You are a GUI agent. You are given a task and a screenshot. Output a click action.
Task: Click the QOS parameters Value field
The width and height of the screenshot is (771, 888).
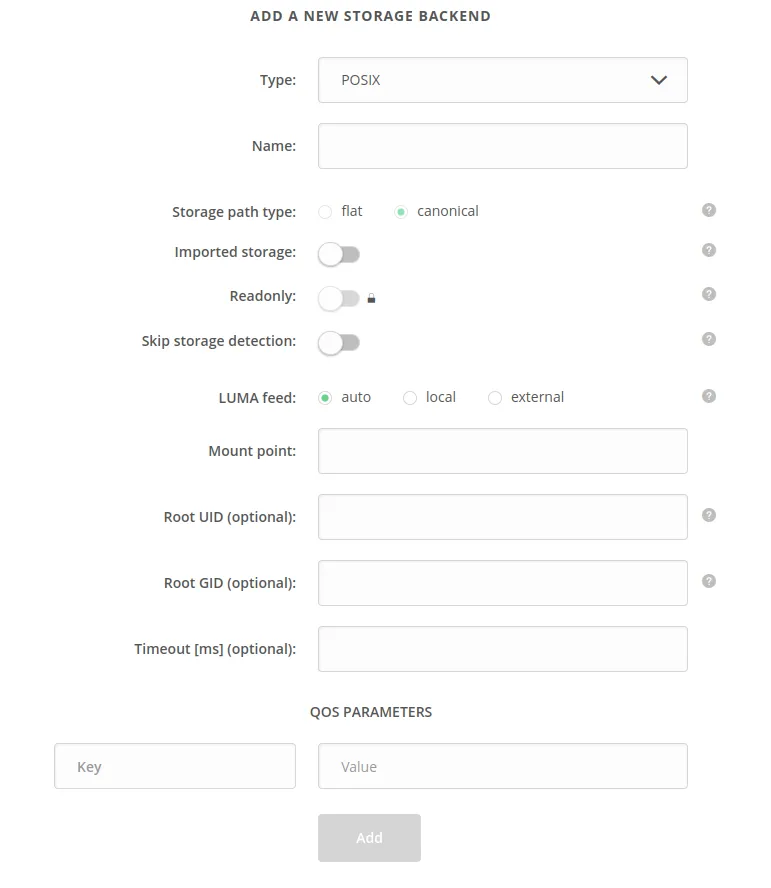point(502,766)
